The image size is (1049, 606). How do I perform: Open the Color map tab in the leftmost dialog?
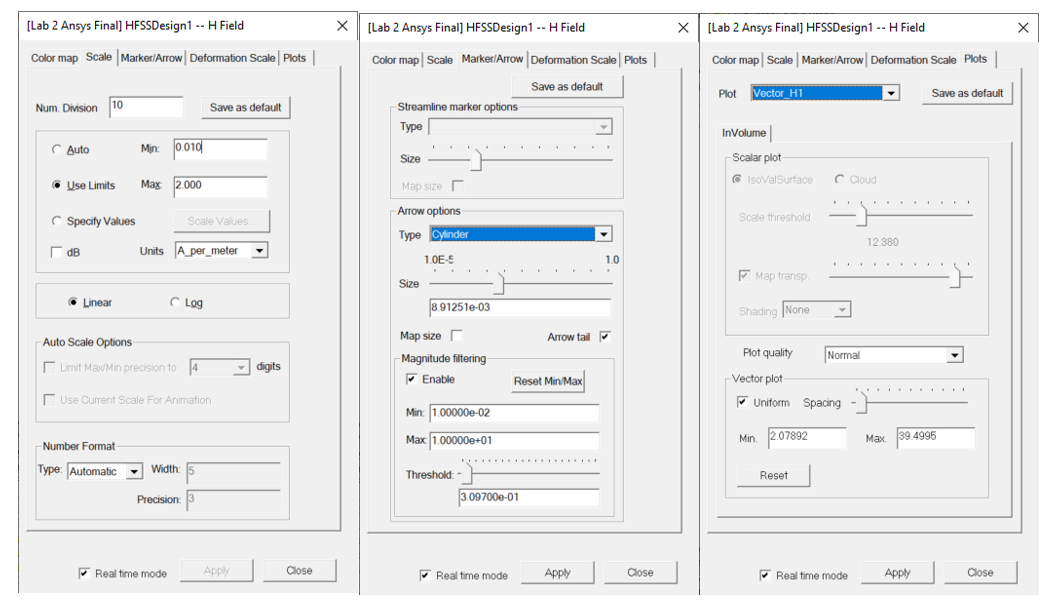point(54,58)
